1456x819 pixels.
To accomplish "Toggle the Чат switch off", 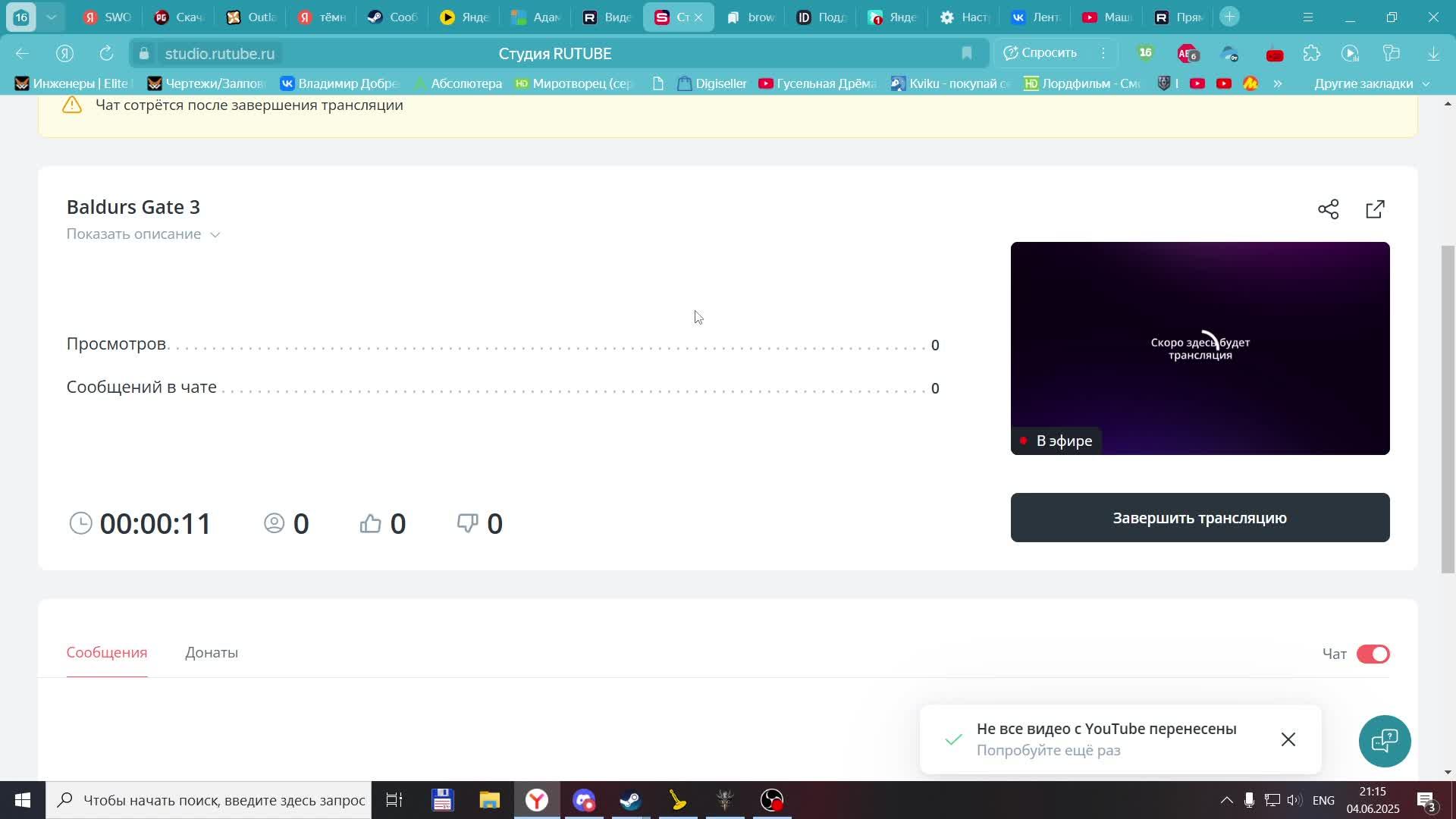I will click(1373, 654).
